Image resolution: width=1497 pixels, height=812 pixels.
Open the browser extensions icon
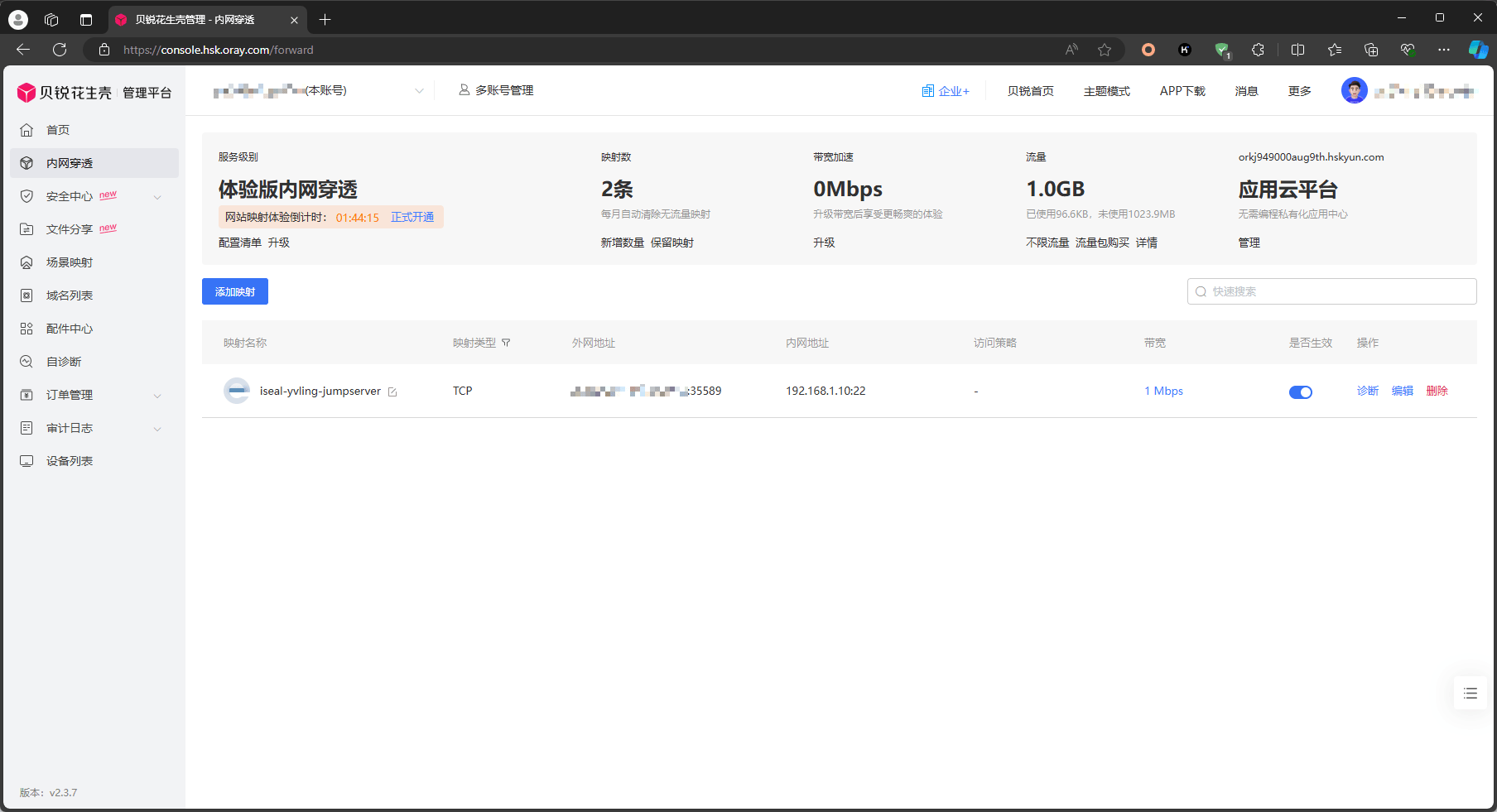1258,50
